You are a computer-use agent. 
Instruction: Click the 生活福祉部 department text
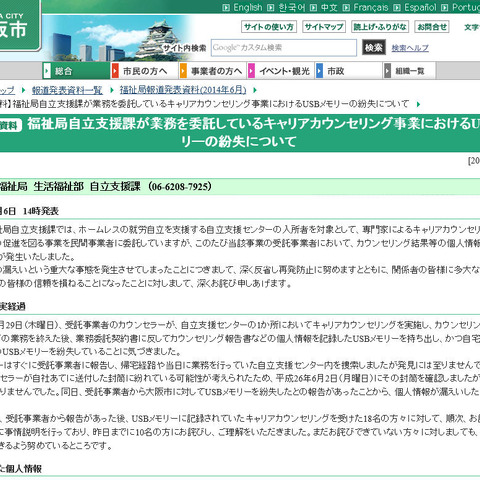58,186
